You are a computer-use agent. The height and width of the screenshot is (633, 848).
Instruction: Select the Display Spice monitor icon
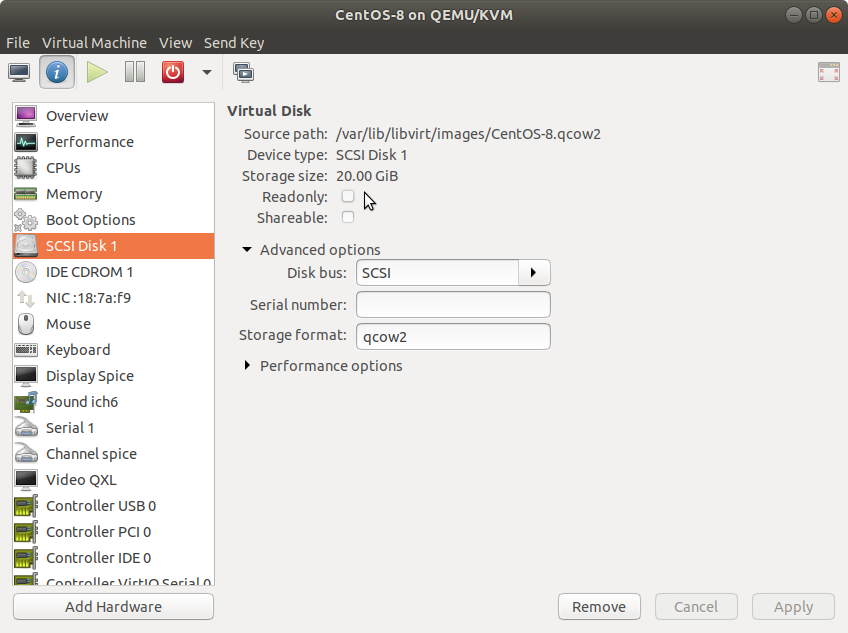click(x=25, y=375)
